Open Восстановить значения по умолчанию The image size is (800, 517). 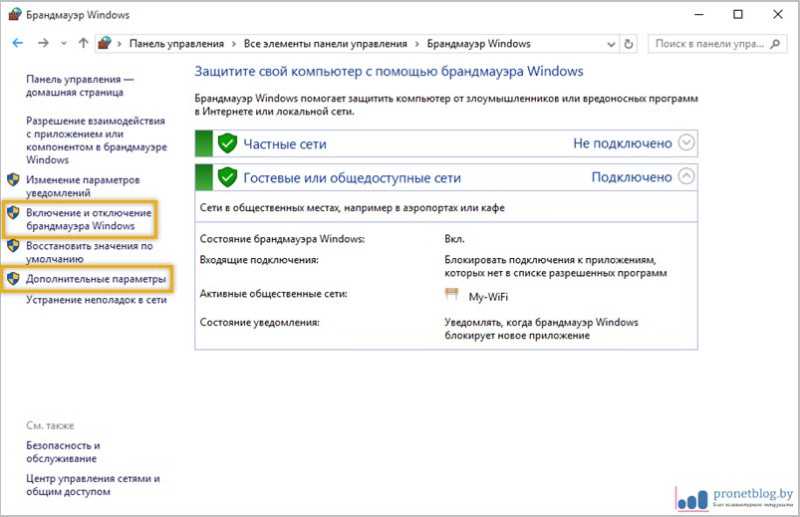(89, 252)
